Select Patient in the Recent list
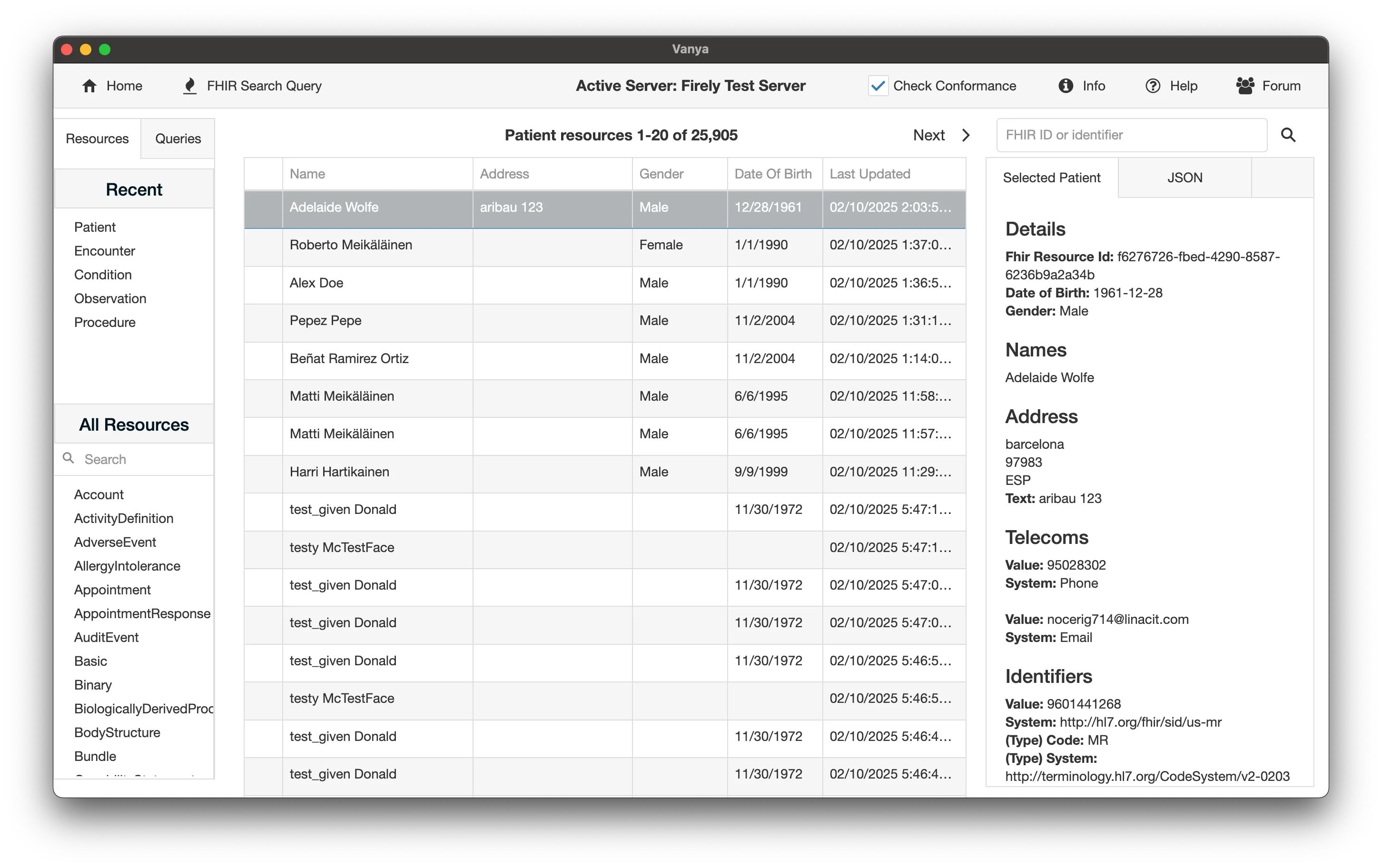This screenshot has height=868, width=1382. (x=95, y=227)
